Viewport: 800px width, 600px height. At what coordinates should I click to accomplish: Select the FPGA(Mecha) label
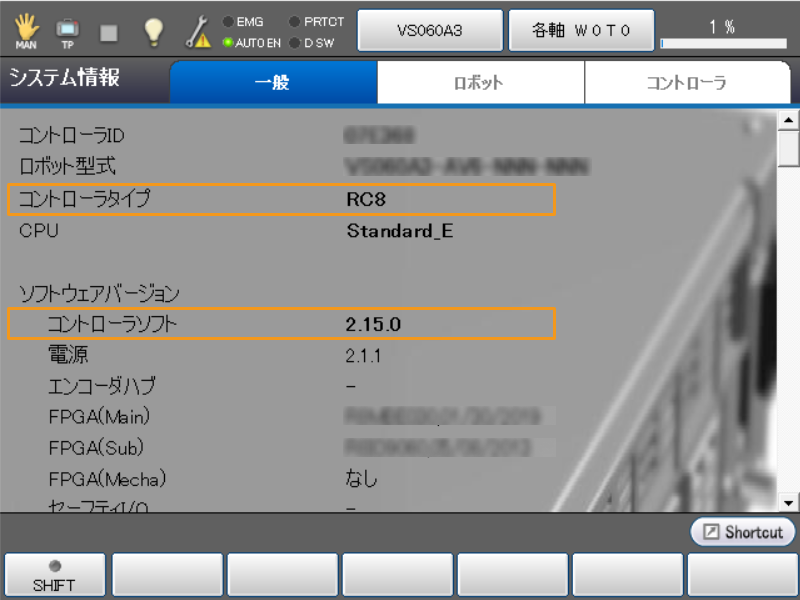[107, 479]
